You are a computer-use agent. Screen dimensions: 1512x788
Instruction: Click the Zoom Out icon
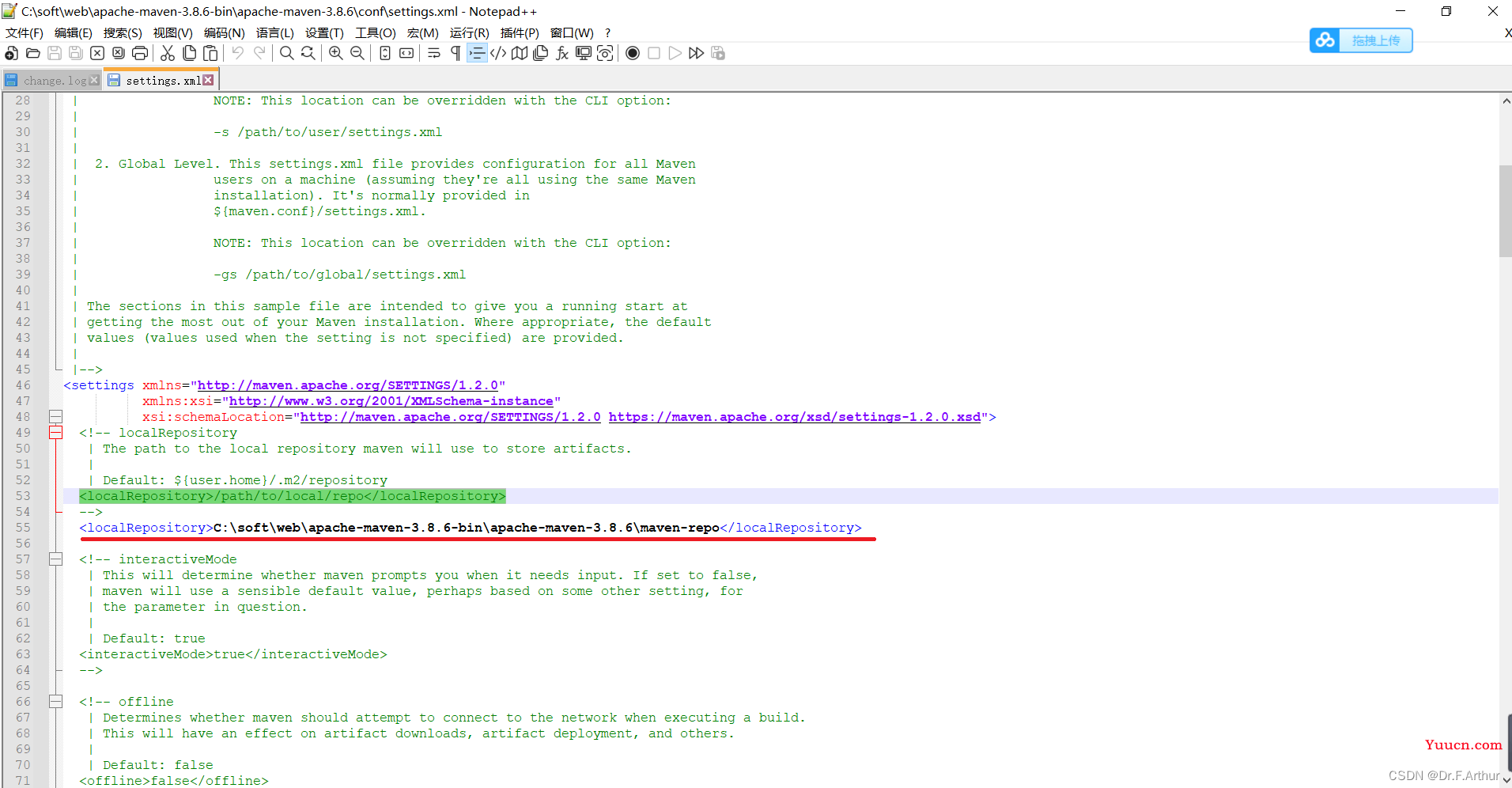point(357,53)
